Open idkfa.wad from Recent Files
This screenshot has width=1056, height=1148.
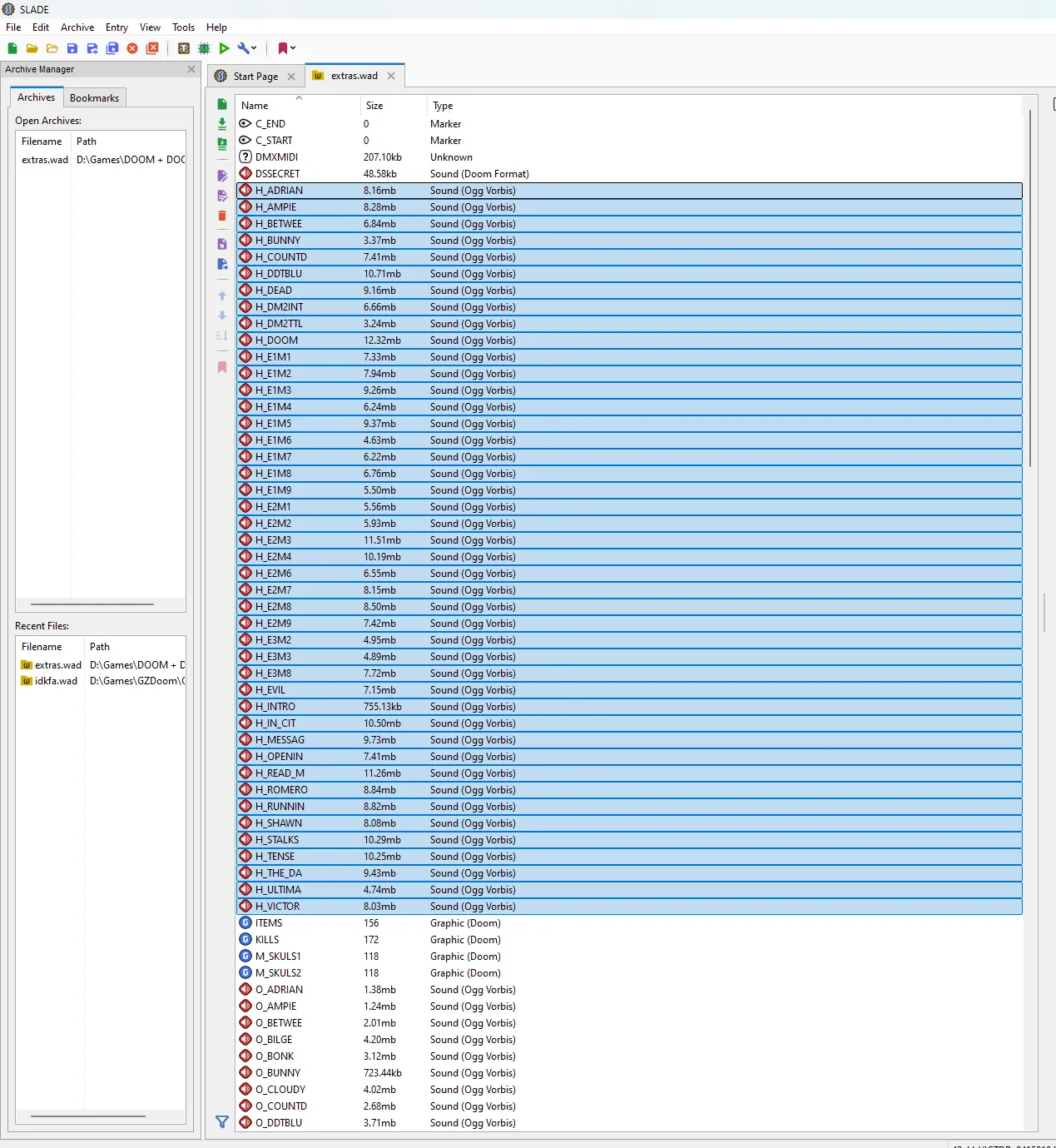coord(56,681)
